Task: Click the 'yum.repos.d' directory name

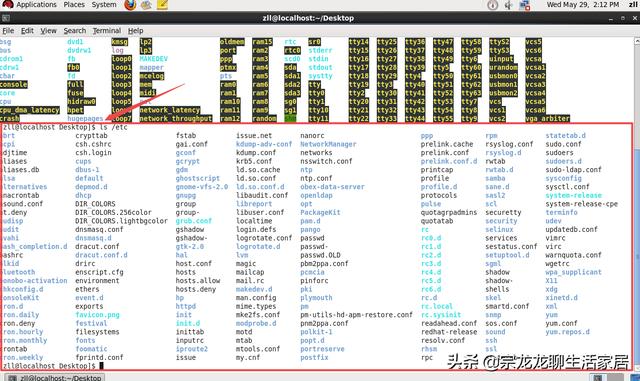Action: point(568,332)
